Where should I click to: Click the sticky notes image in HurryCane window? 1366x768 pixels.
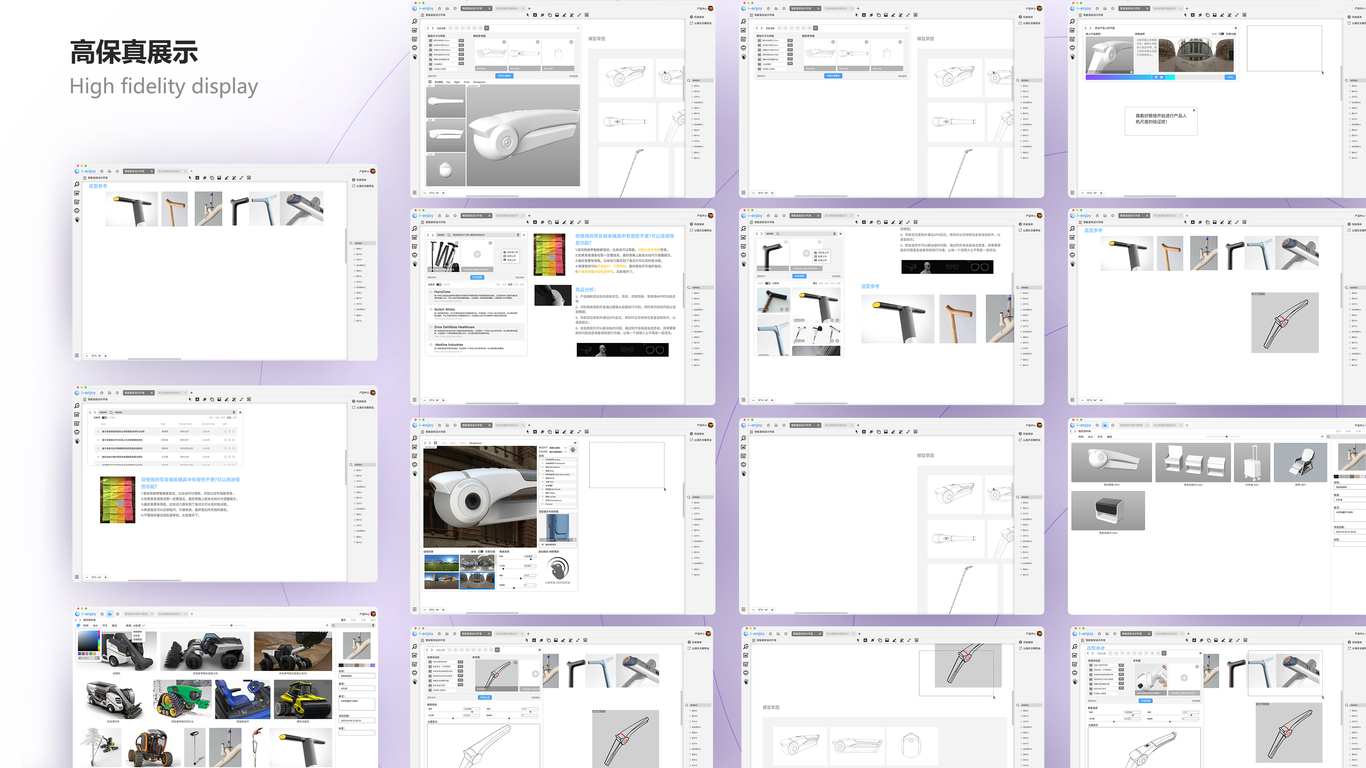(549, 254)
